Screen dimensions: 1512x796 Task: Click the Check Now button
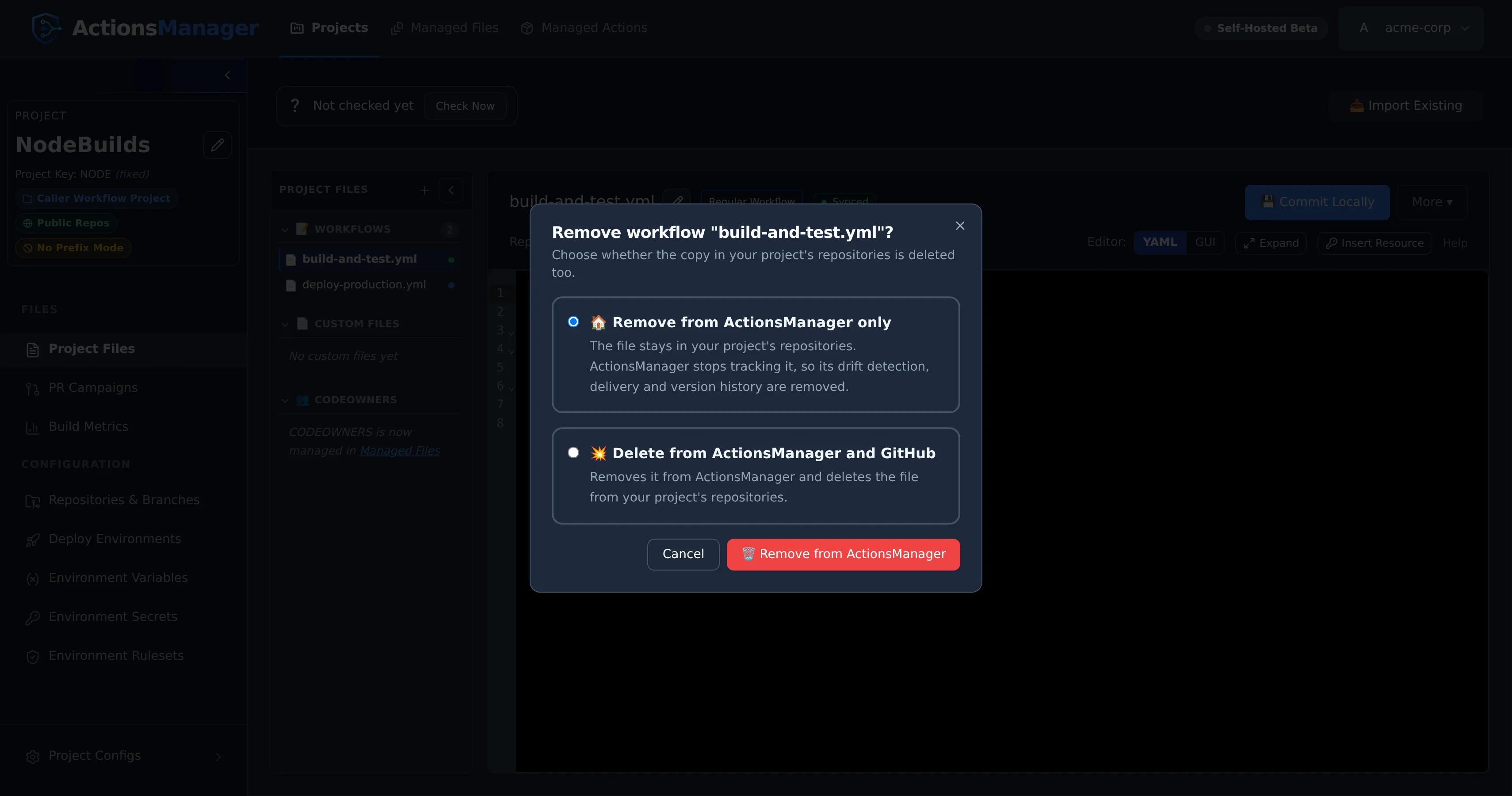click(x=465, y=106)
